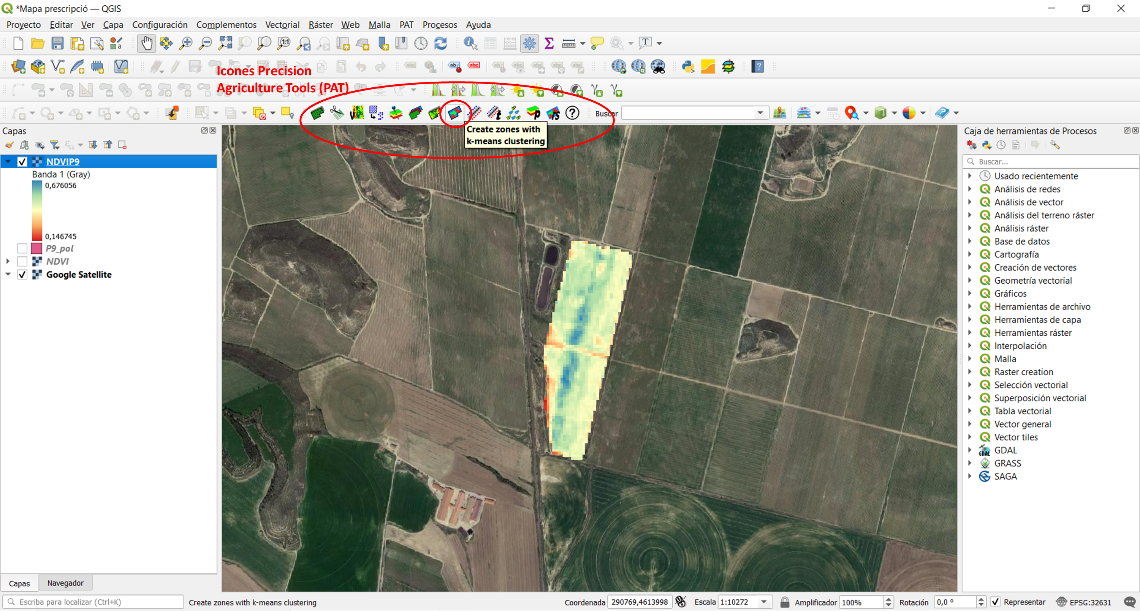Uncheck the Google Satellite layer checkbox

coord(23,275)
